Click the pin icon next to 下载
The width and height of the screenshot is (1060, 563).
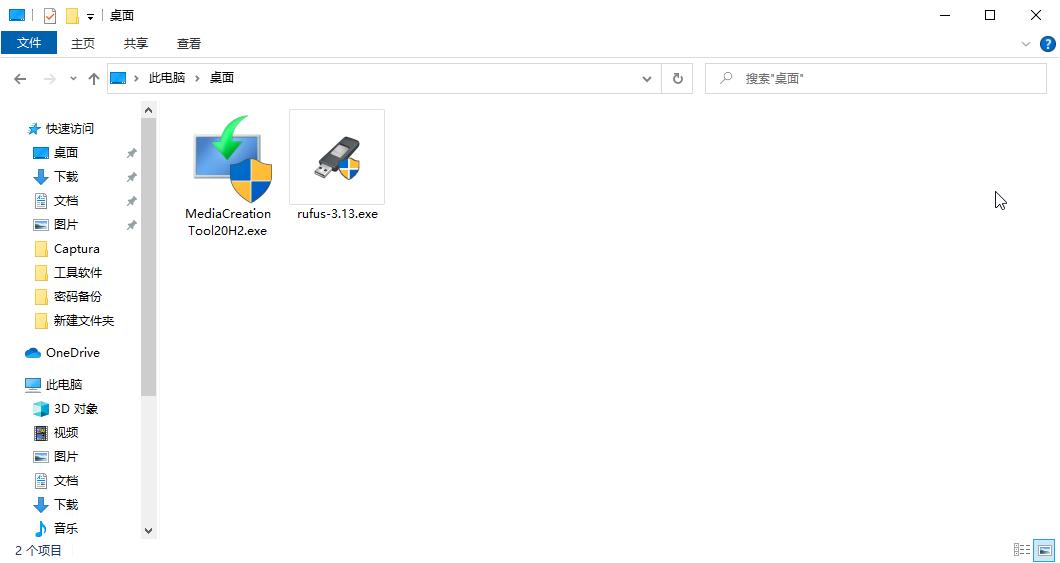coord(132,177)
